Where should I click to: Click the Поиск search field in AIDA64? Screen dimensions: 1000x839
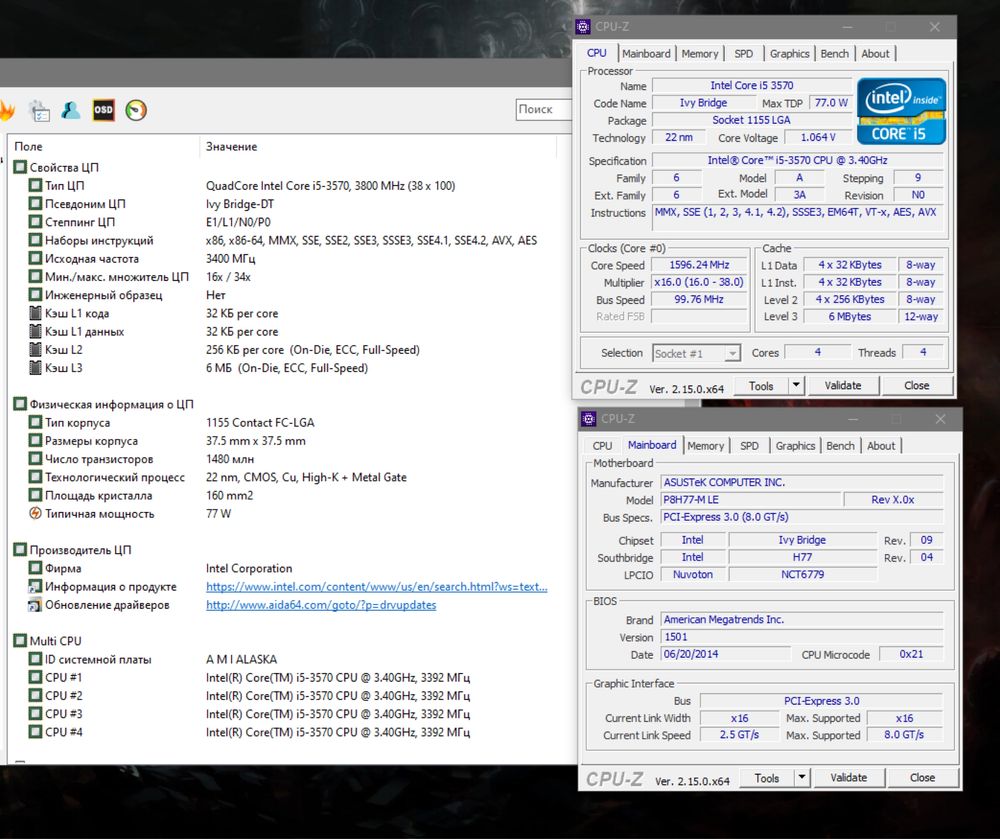point(543,110)
